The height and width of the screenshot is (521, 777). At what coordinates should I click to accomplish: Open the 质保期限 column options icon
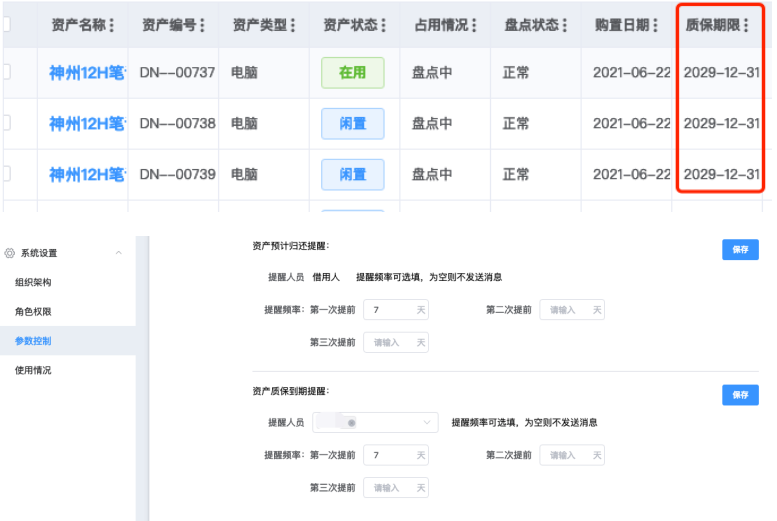[x=746, y=25]
